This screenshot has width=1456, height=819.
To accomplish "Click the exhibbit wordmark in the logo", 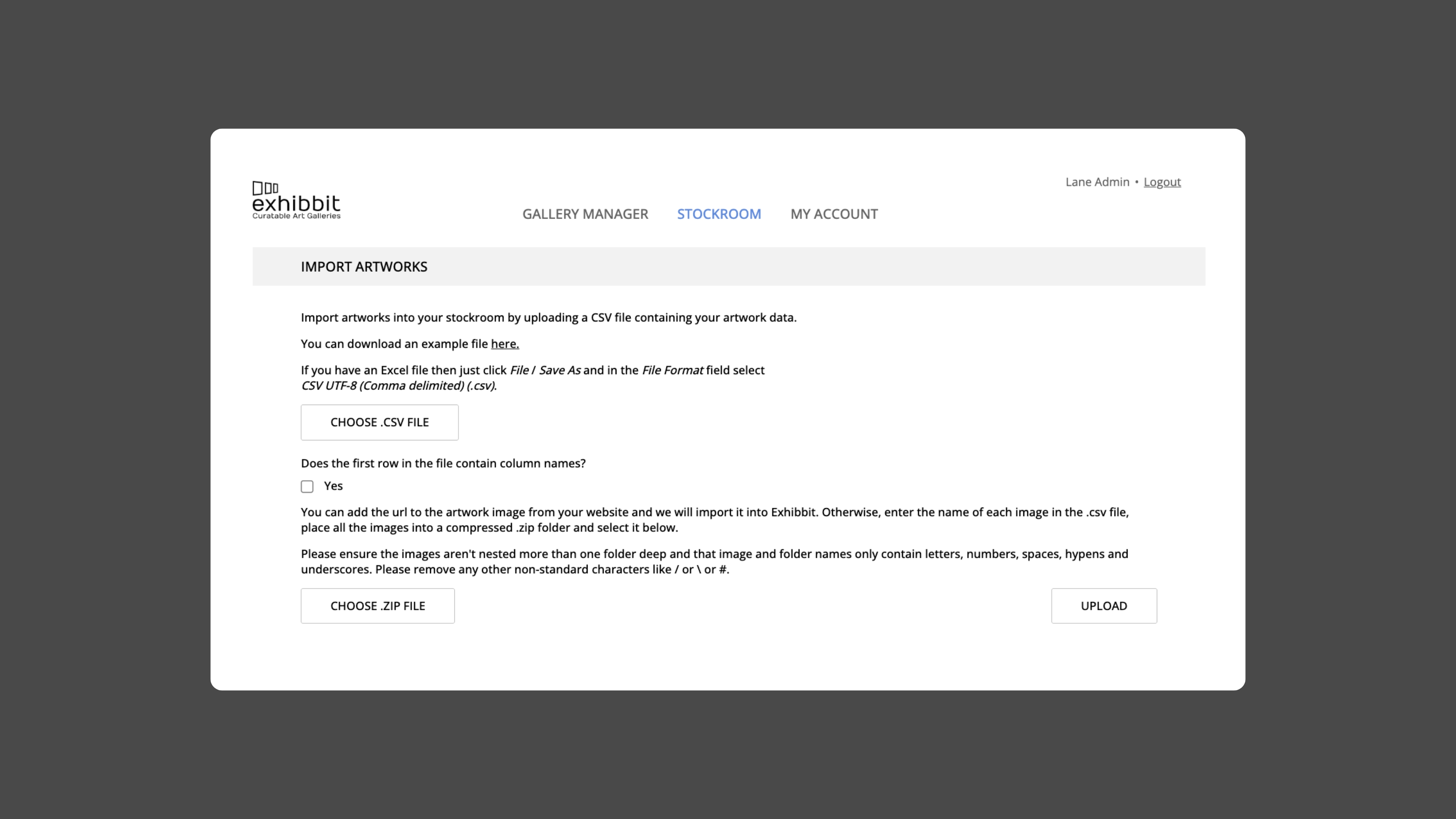I will coord(296,204).
